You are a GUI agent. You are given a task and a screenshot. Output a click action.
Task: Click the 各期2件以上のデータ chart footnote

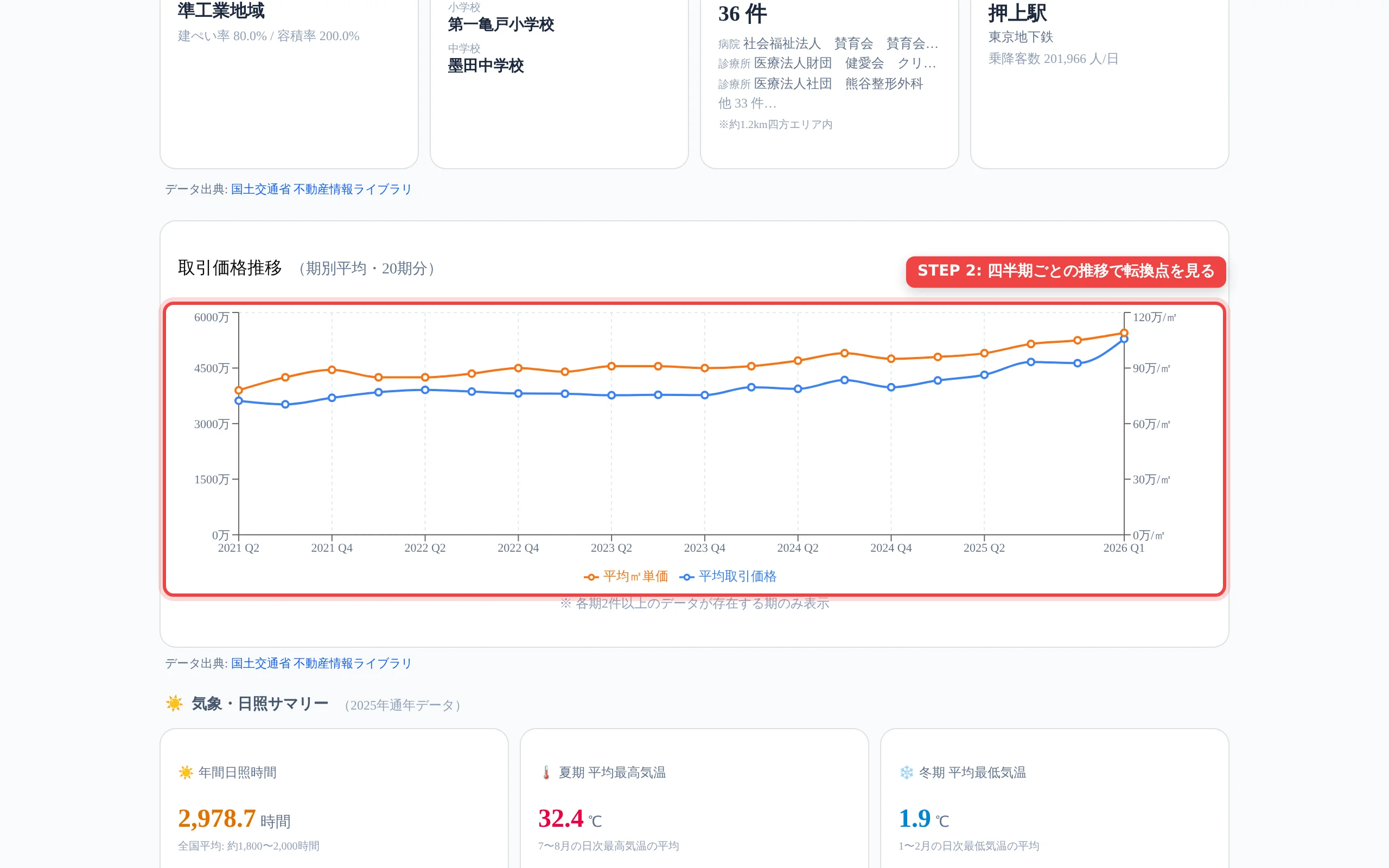point(694,603)
